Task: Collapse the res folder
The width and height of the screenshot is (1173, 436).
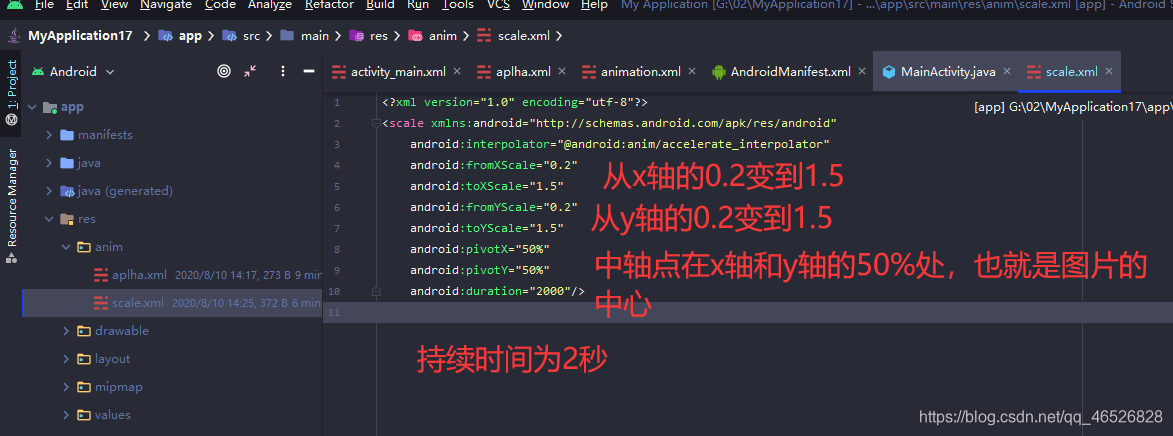Action: point(49,219)
